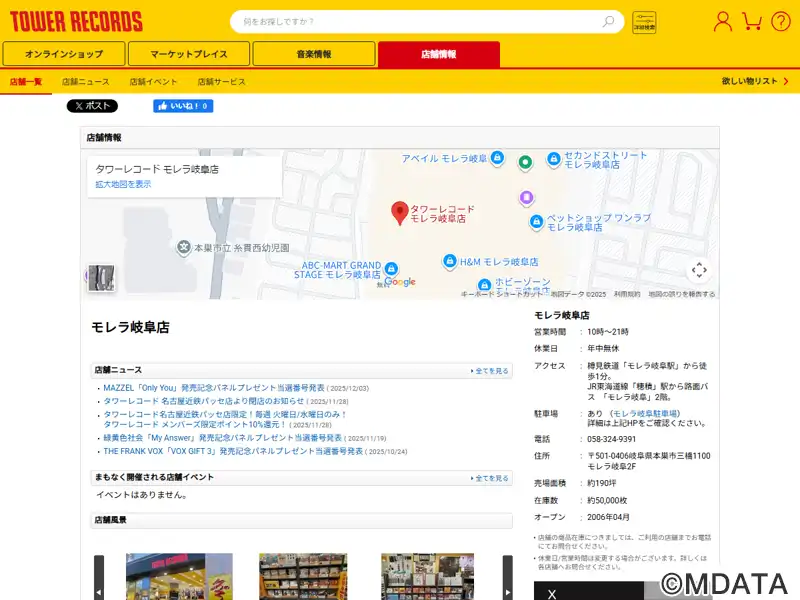Click the third store interior photo
This screenshot has height=600, width=800.
click(x=428, y=577)
